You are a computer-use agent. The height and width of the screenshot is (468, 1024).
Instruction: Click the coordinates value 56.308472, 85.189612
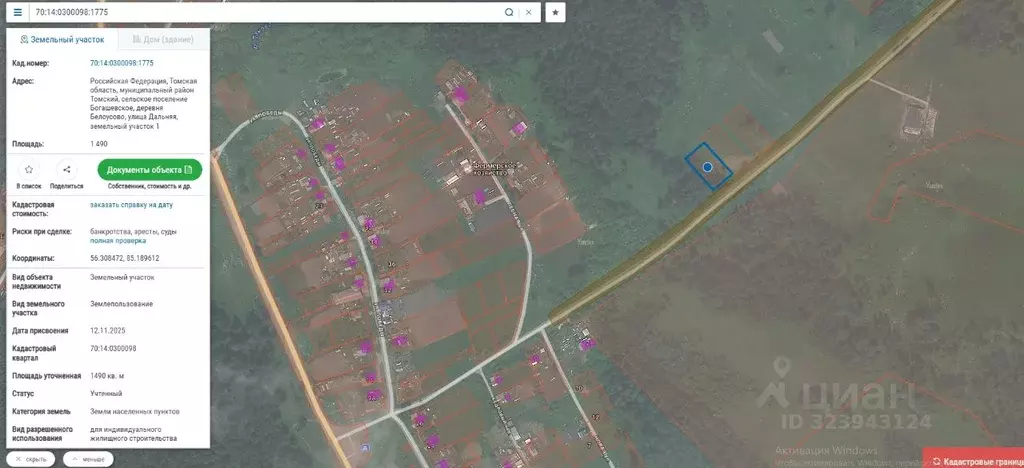coord(124,258)
